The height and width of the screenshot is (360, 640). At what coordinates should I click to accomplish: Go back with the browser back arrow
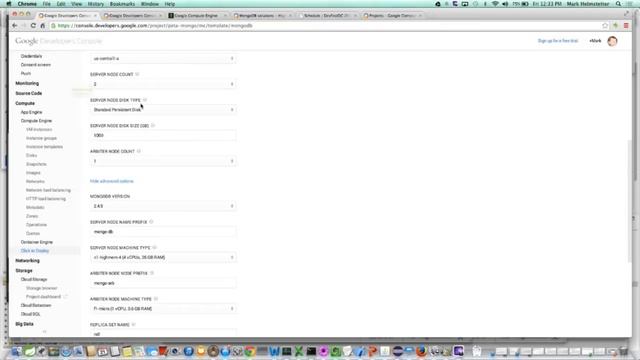15,26
